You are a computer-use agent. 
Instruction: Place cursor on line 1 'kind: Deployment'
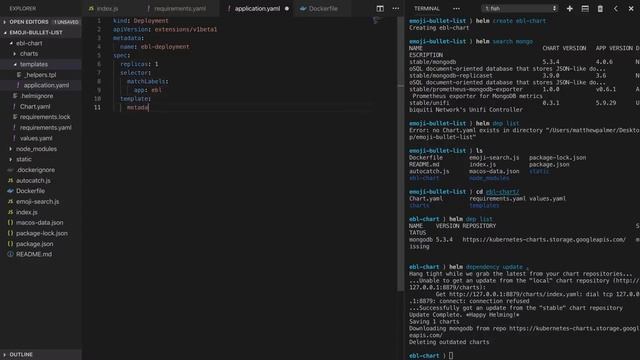click(x=140, y=20)
